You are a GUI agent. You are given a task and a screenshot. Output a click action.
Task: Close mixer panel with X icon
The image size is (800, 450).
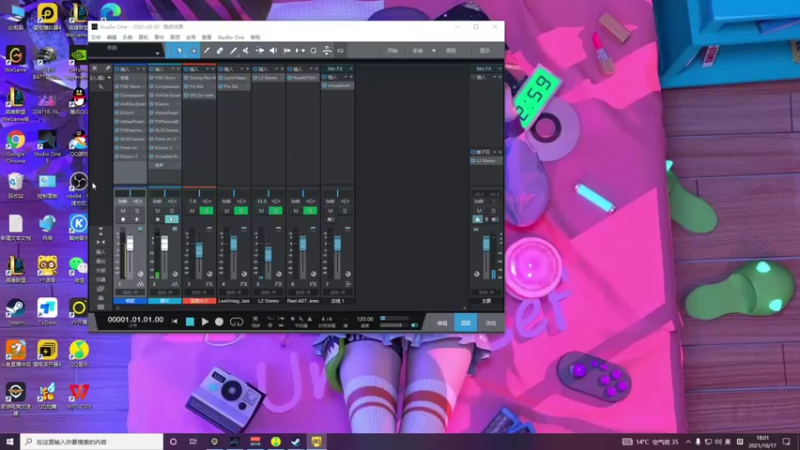click(x=94, y=68)
